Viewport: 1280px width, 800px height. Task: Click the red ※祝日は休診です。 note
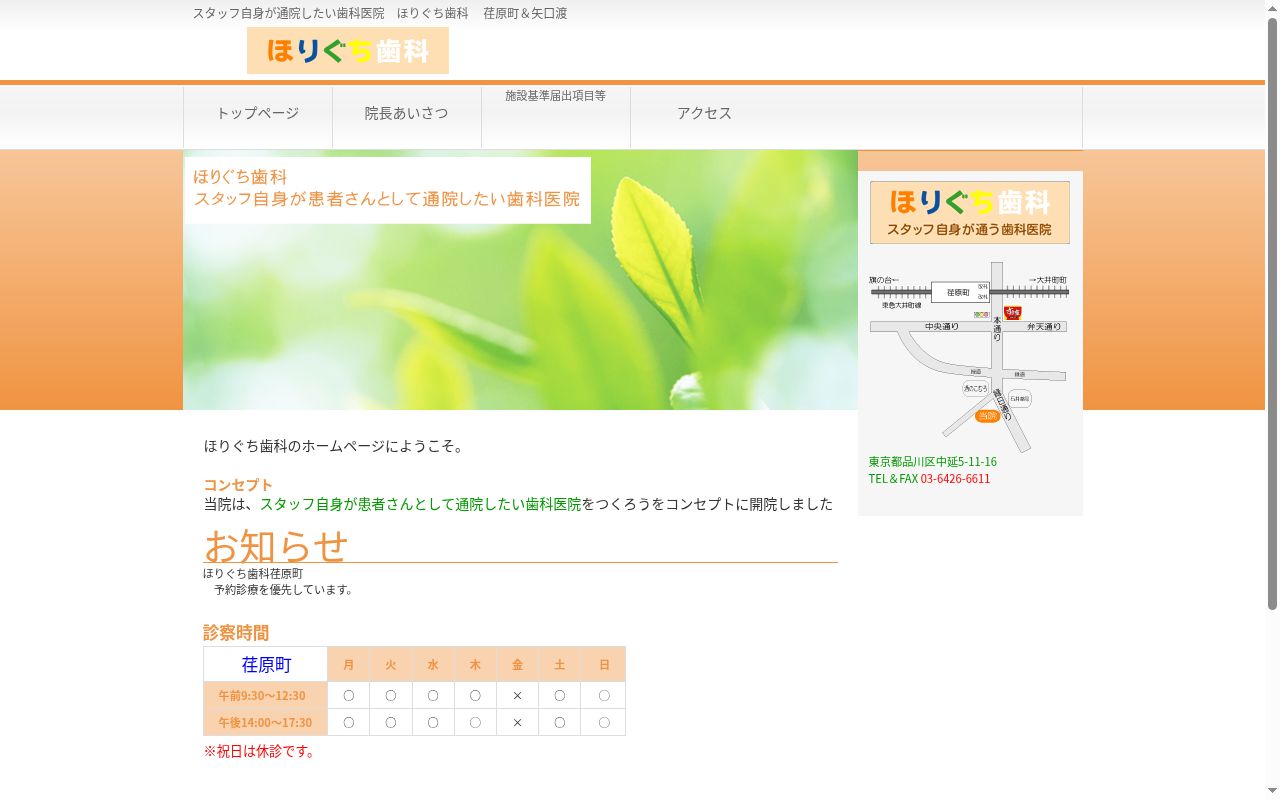coord(261,751)
